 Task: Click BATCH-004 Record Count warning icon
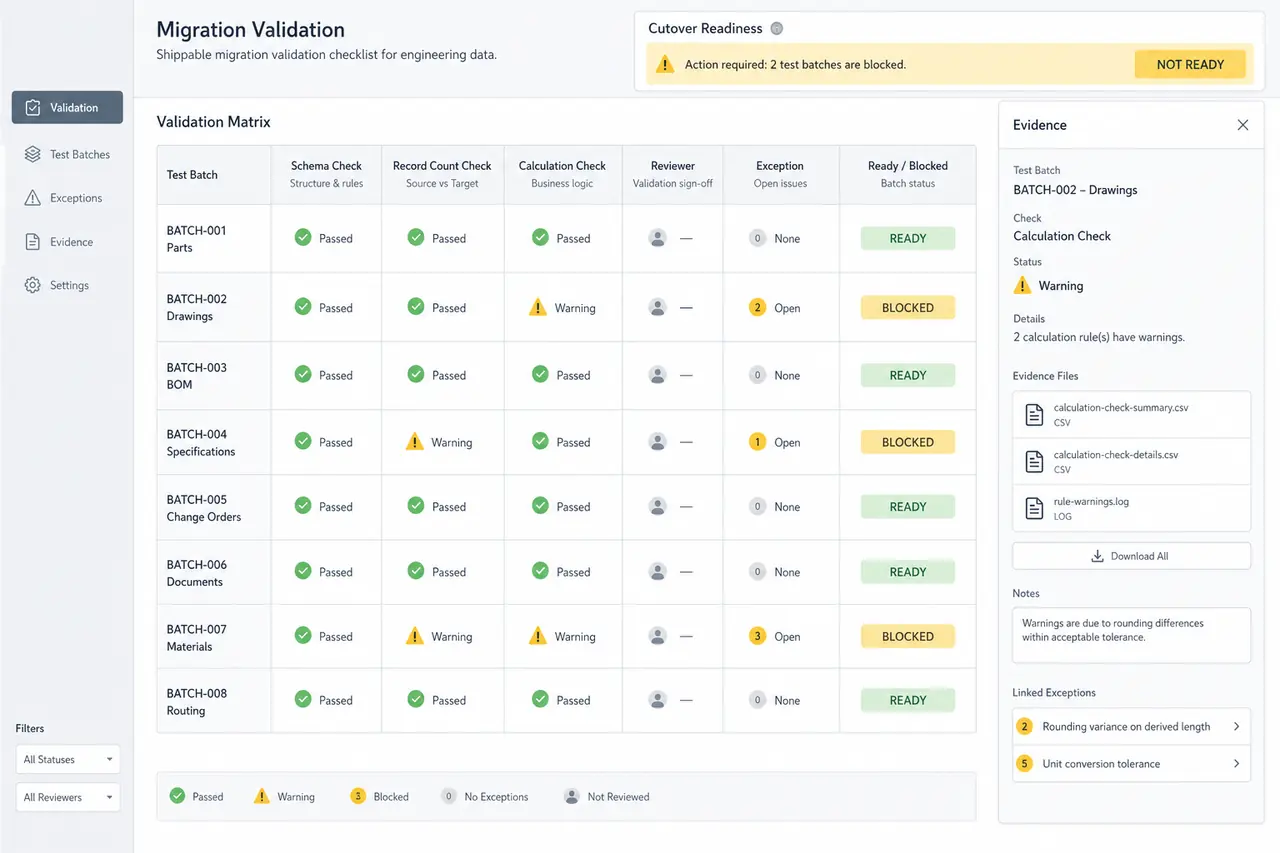coord(415,441)
